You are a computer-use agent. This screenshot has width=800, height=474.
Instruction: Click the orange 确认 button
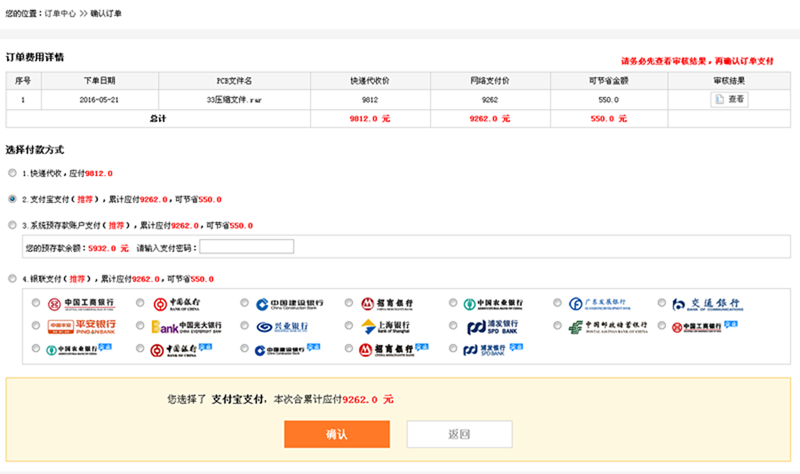pyautogui.click(x=337, y=434)
